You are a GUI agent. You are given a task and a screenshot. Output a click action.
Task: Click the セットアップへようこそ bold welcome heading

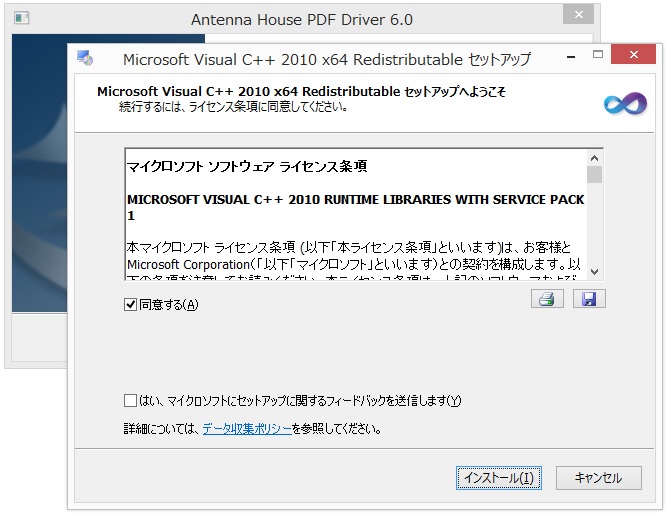(x=302, y=91)
